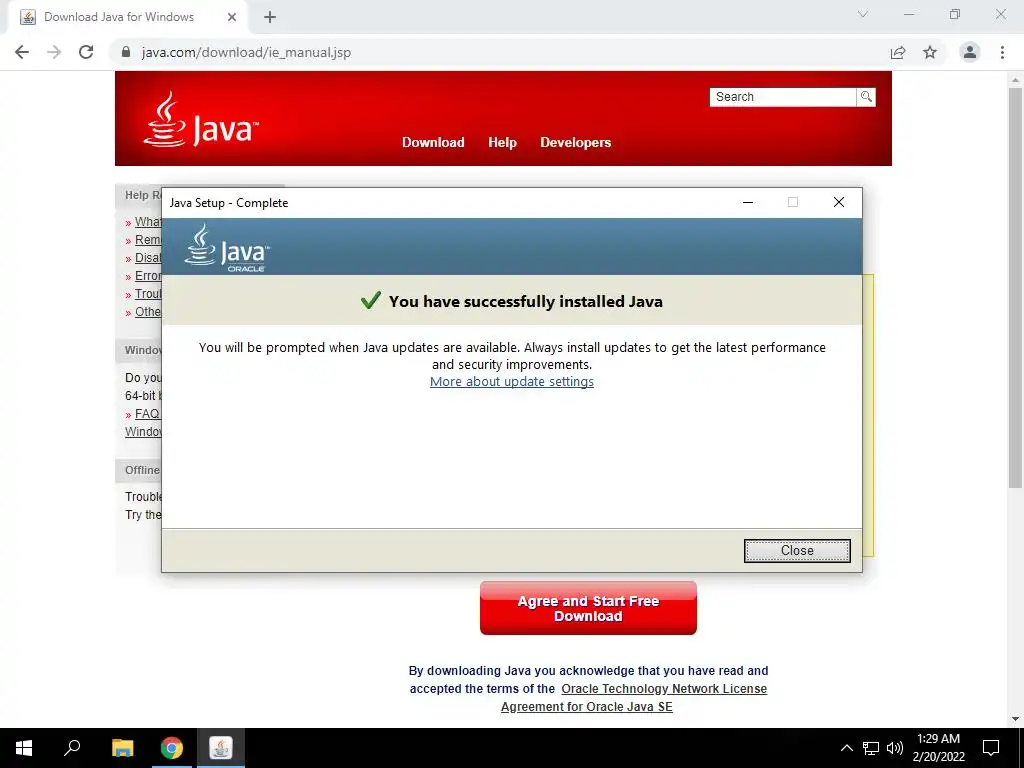Click the Java Oracle logo in setup dialog
Image resolution: width=1024 pixels, height=768 pixels.
coord(227,248)
